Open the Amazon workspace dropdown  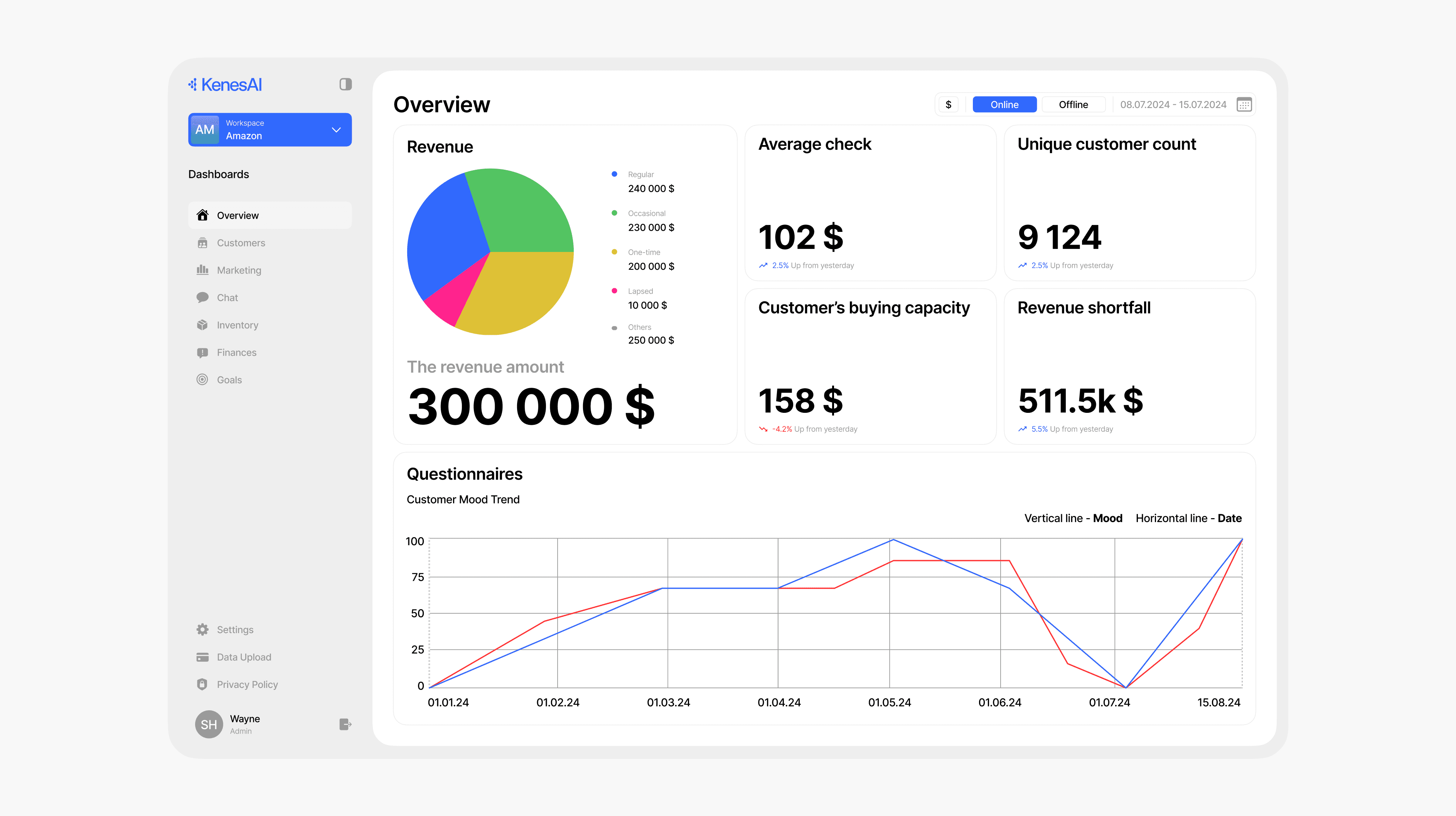click(270, 130)
